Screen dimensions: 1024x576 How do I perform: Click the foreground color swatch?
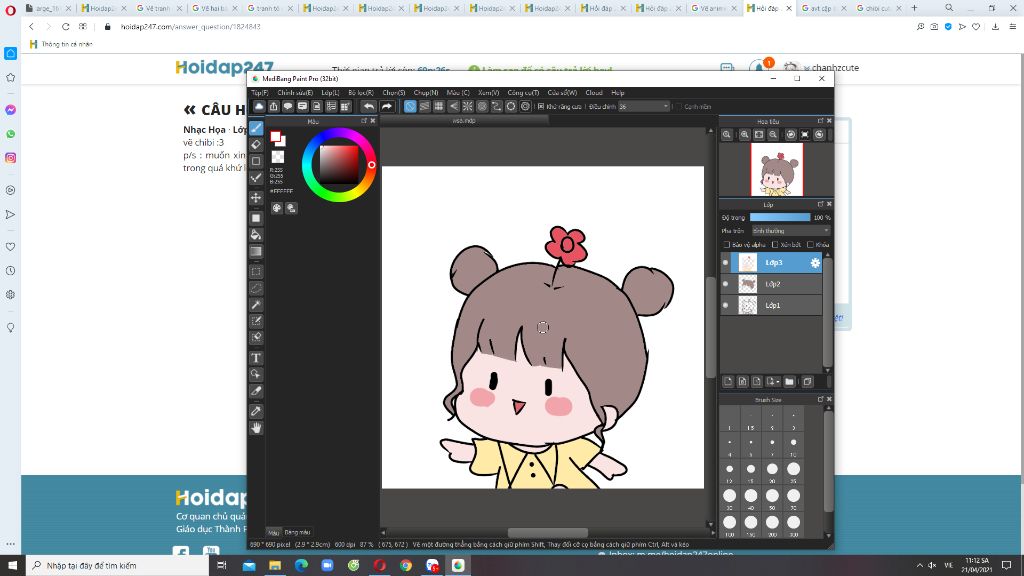276,137
